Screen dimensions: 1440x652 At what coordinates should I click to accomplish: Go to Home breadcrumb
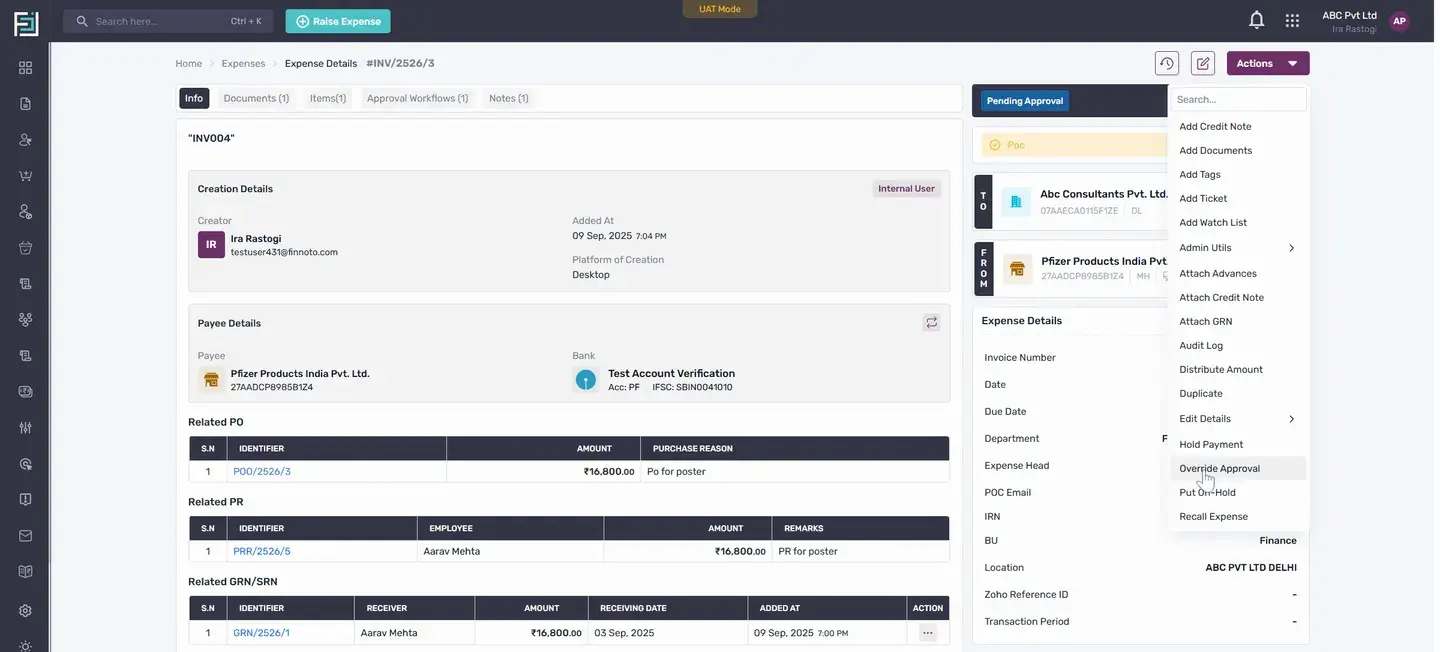(x=189, y=63)
